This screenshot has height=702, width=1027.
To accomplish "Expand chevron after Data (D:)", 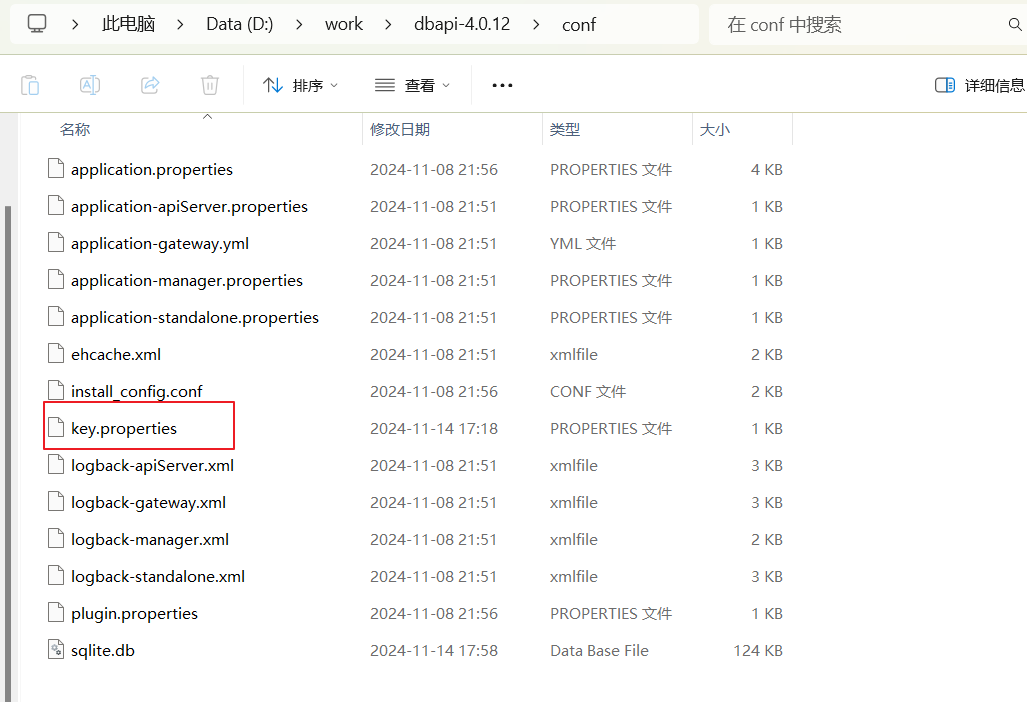I will [299, 25].
